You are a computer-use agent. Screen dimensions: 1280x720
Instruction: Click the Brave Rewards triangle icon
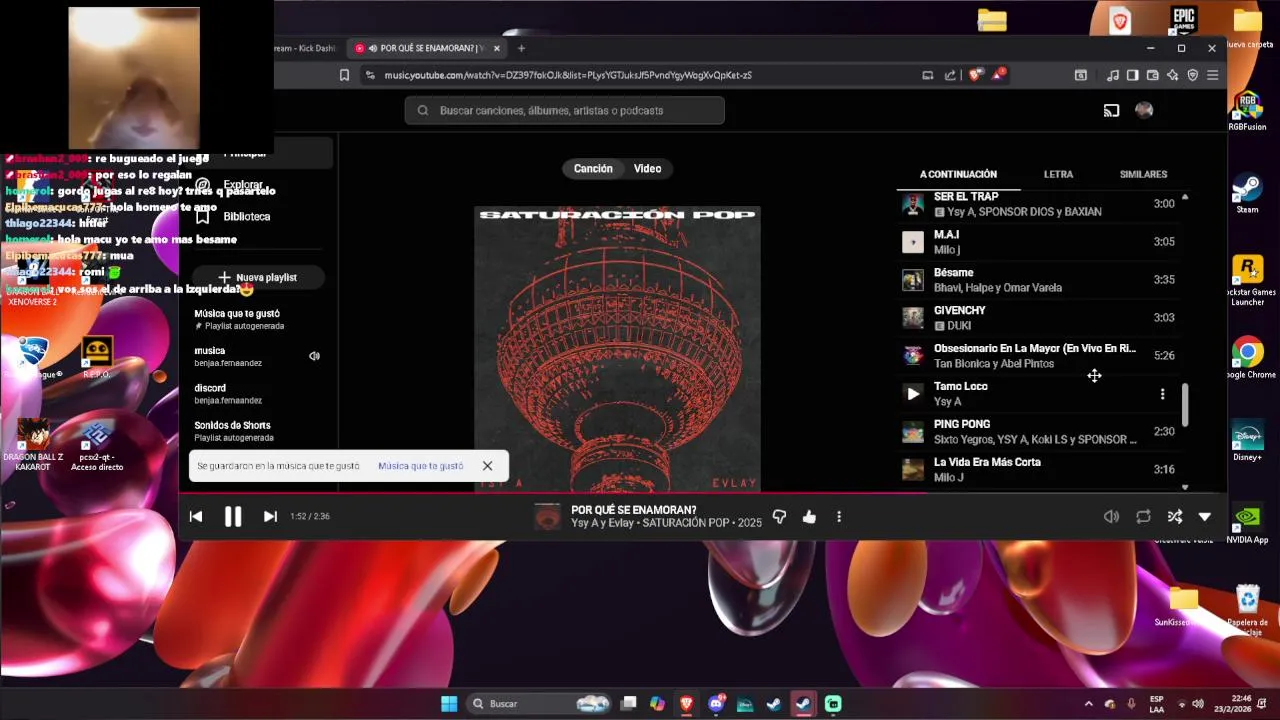tap(998, 75)
